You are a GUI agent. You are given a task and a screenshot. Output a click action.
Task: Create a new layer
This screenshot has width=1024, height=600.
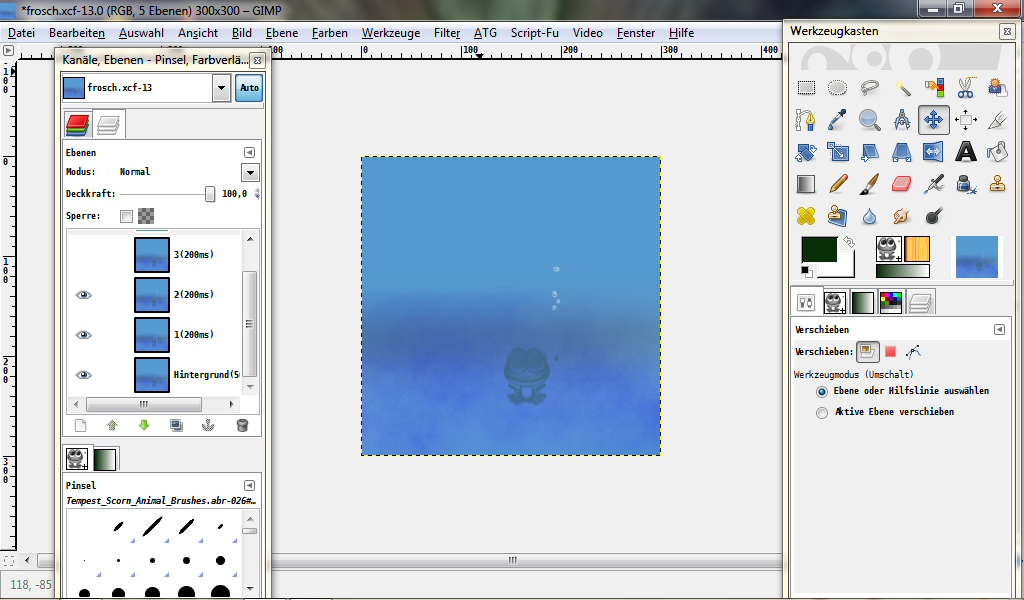point(80,426)
